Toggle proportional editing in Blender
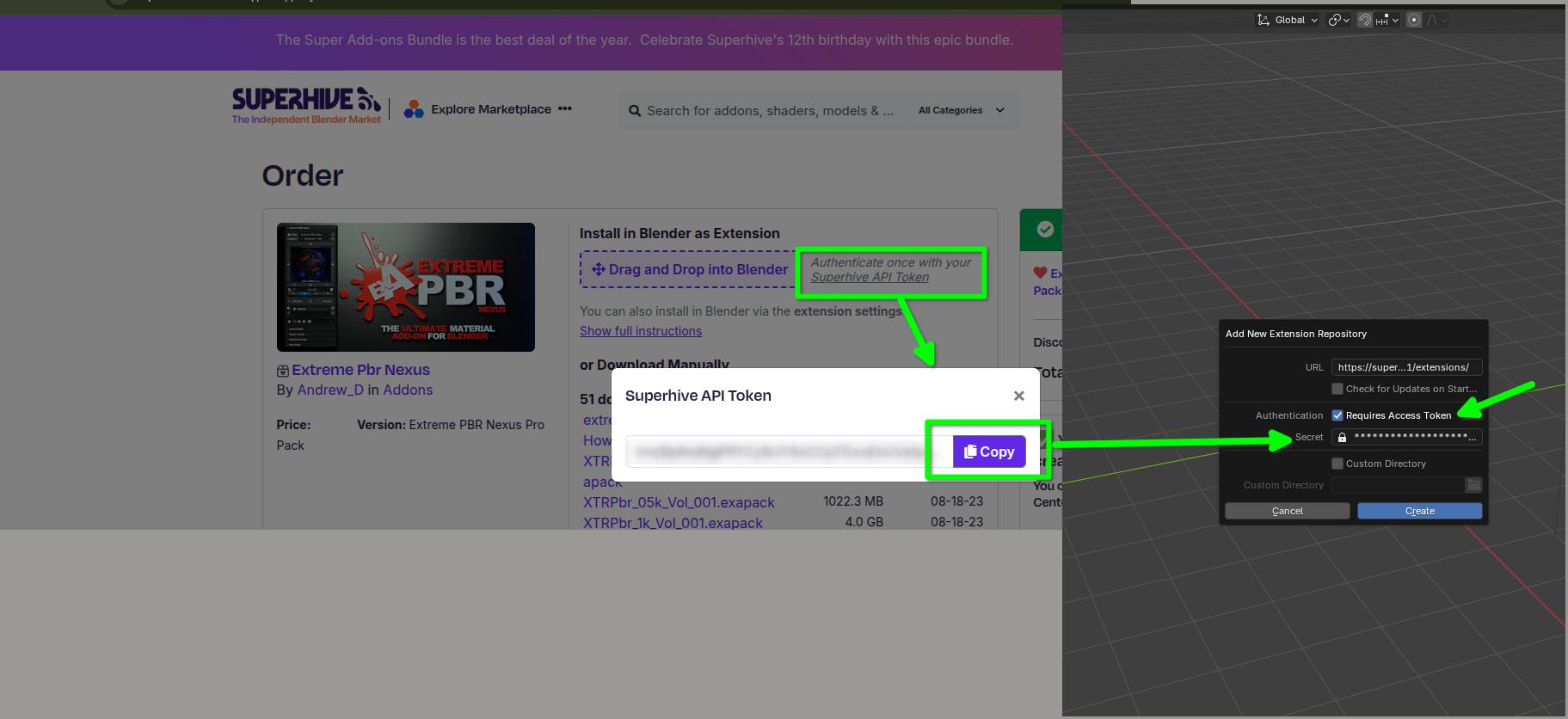 click(1414, 20)
